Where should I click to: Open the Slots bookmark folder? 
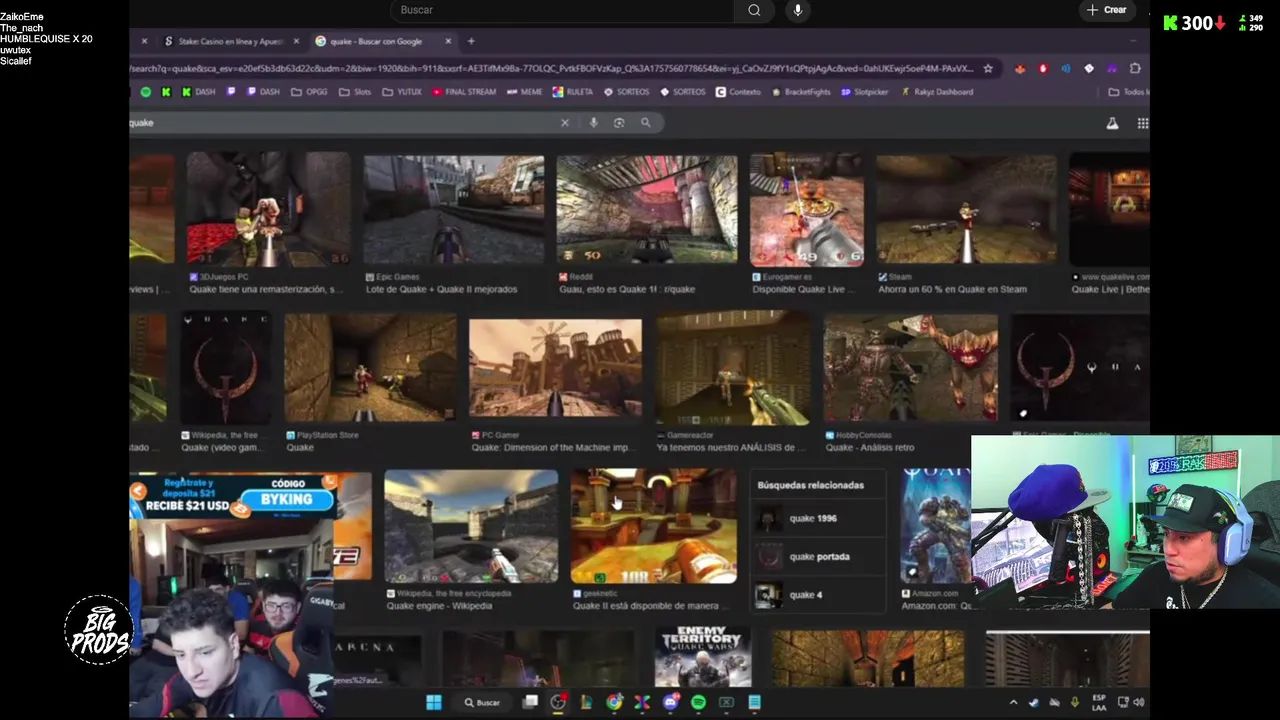click(x=355, y=92)
